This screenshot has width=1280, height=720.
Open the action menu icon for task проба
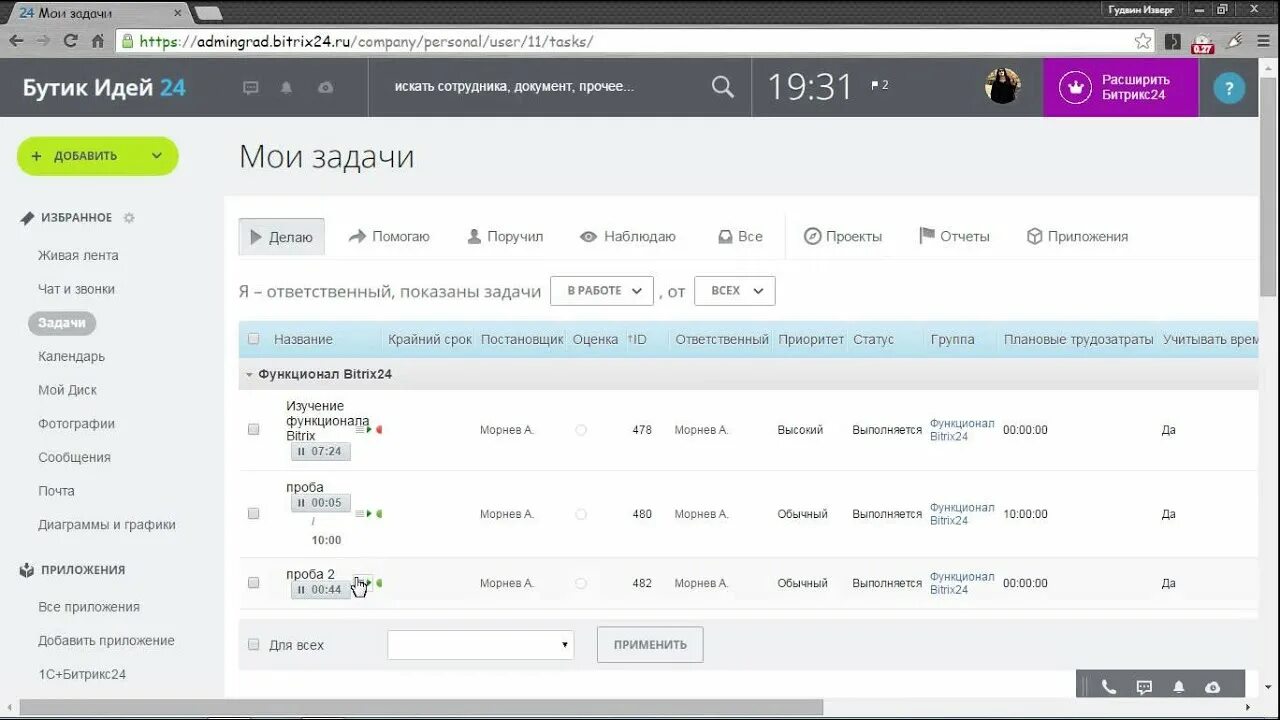(360, 514)
